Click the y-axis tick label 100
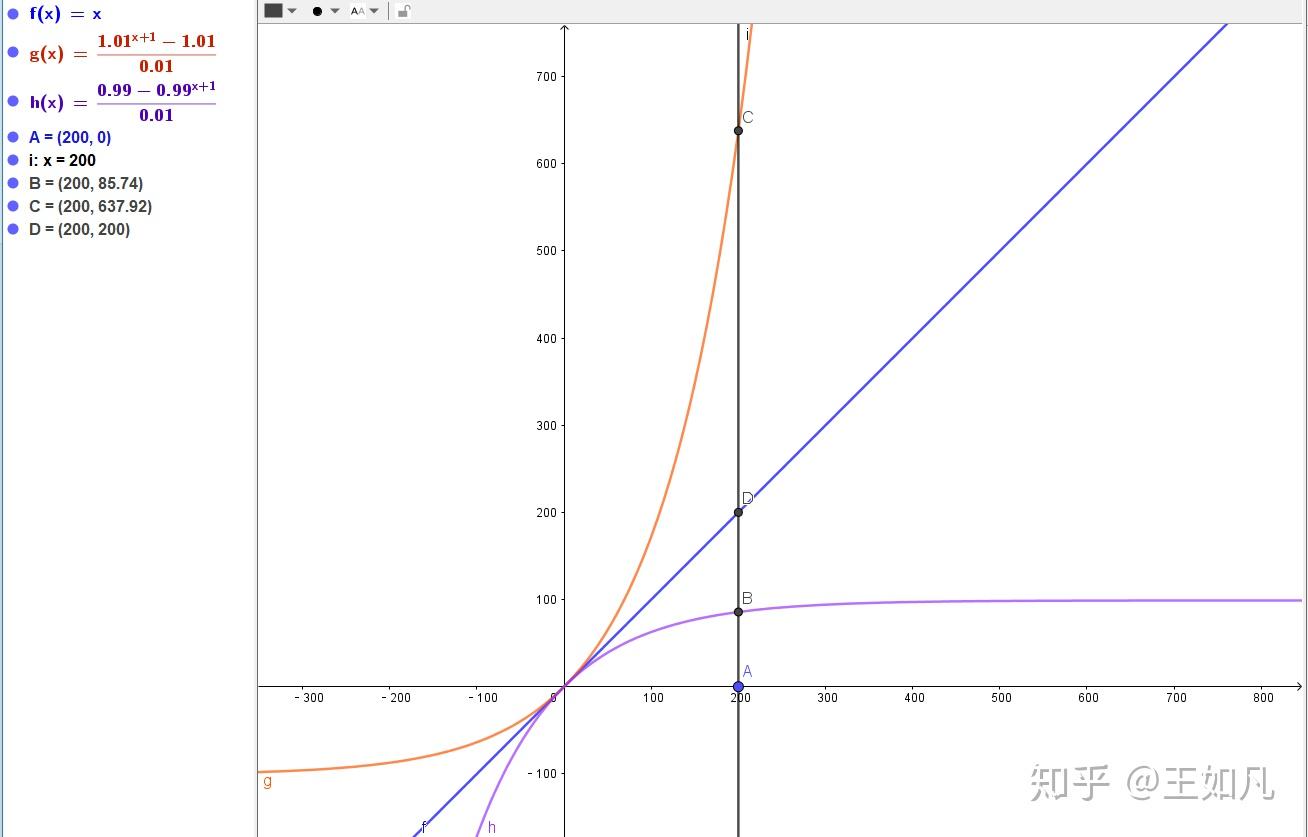Image resolution: width=1308 pixels, height=837 pixels. tap(547, 599)
